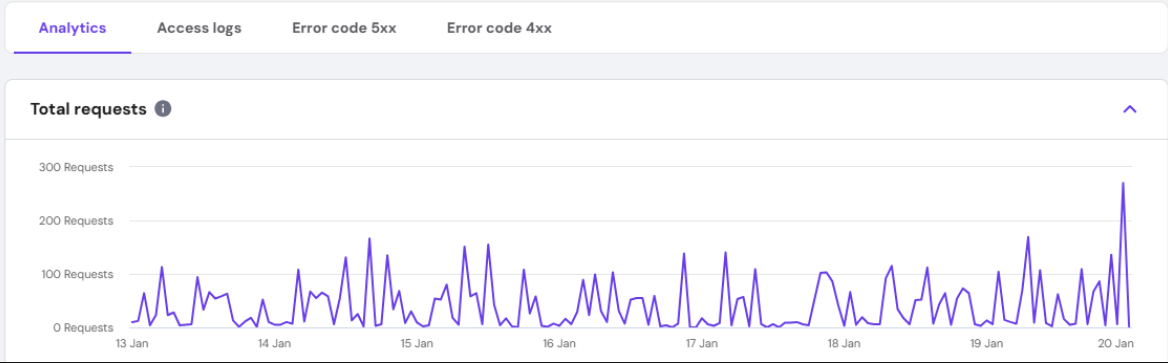Viewport: 1168px width, 363px height.
Task: Collapse the Total requests panel chevron
Action: tap(1129, 109)
